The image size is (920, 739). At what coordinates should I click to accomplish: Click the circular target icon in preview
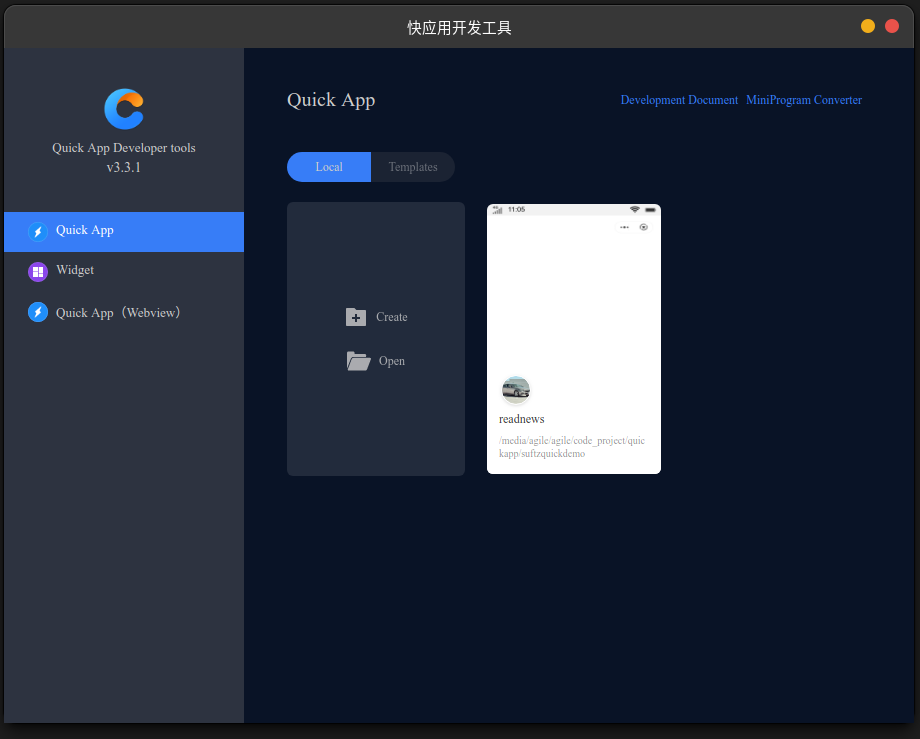pos(643,227)
